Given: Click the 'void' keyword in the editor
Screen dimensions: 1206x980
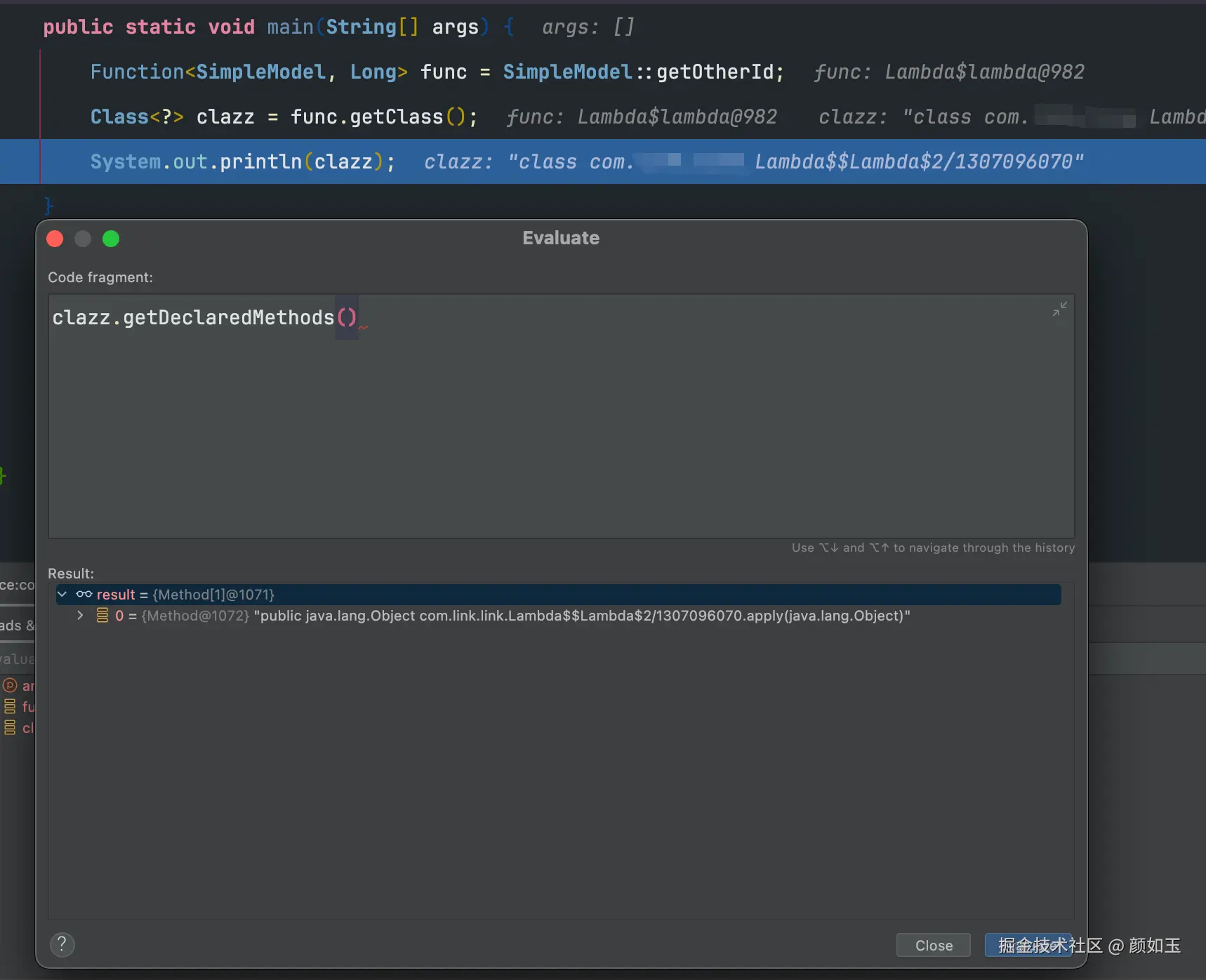Looking at the screenshot, I should 232,27.
